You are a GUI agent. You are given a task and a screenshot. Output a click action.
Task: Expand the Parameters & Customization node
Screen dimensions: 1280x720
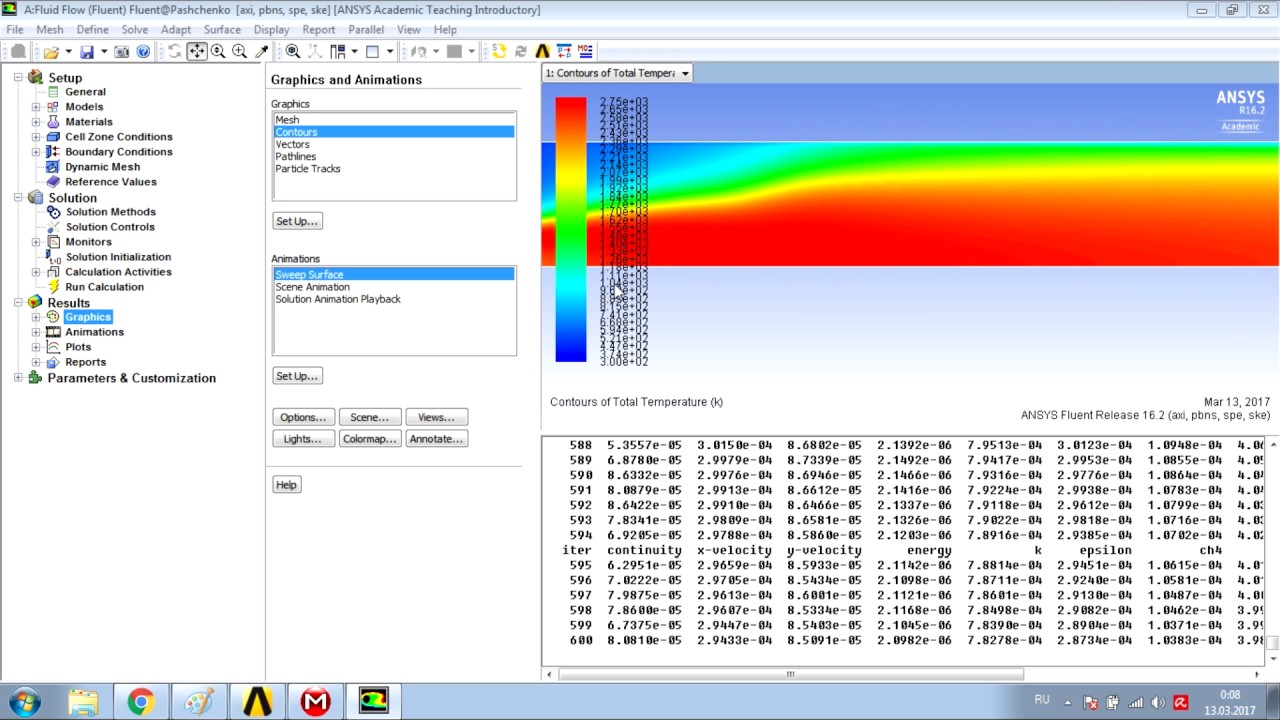(18, 378)
